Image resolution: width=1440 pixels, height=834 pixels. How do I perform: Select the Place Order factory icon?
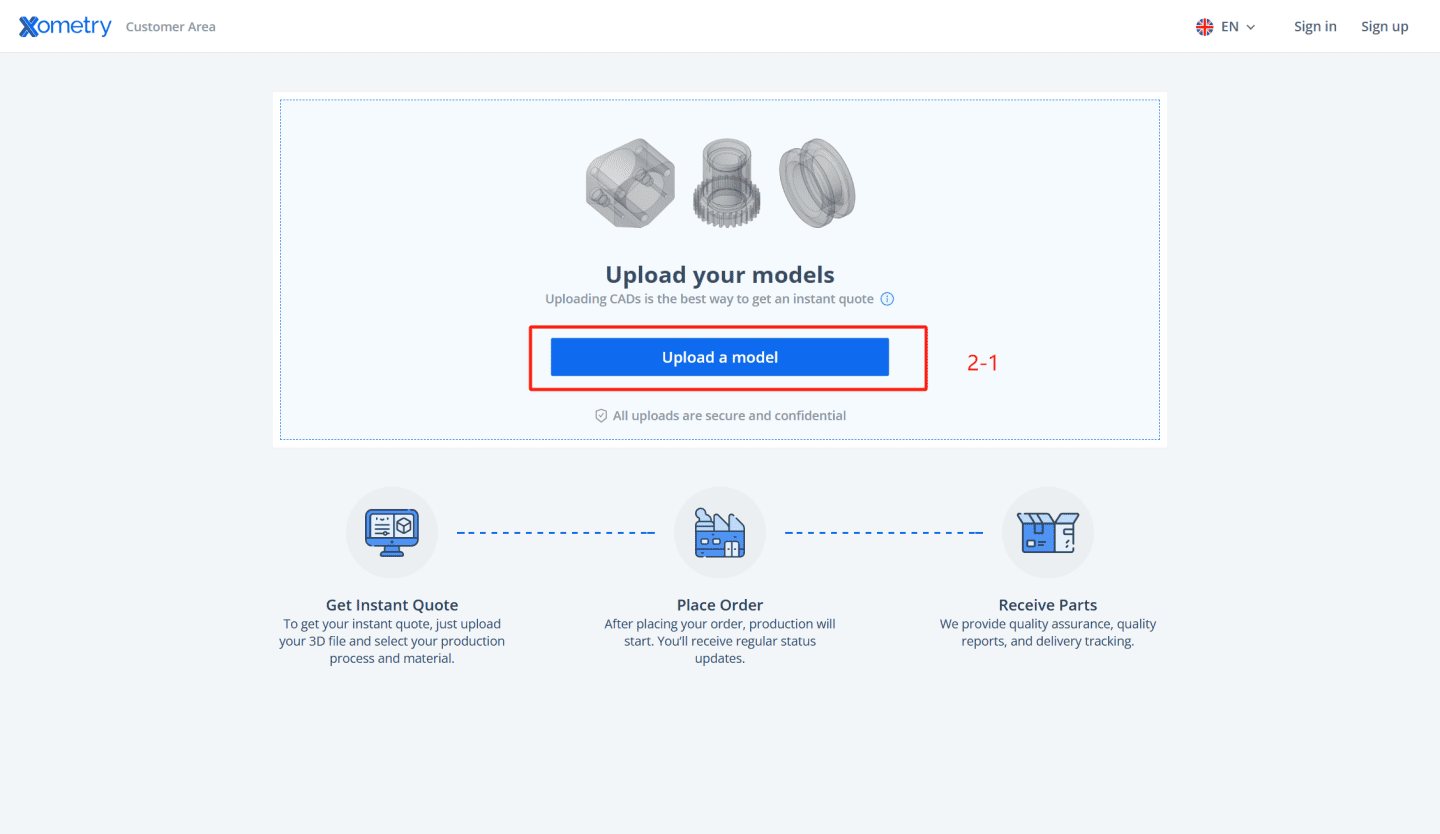(719, 532)
